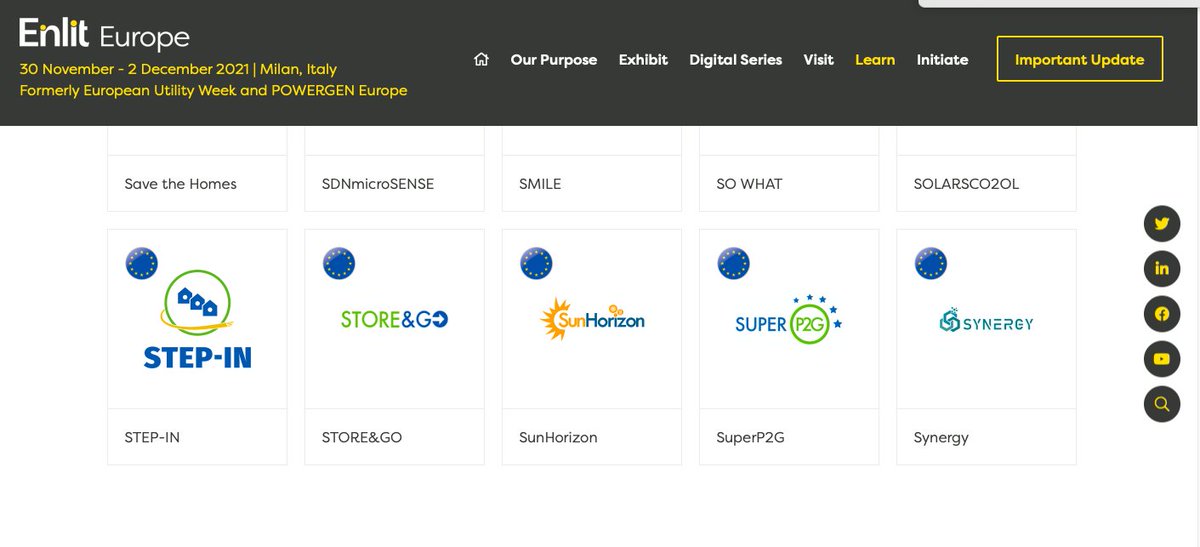Open the SUPER P2G project logo
Image resolution: width=1200 pixels, height=547 pixels.
click(x=789, y=320)
